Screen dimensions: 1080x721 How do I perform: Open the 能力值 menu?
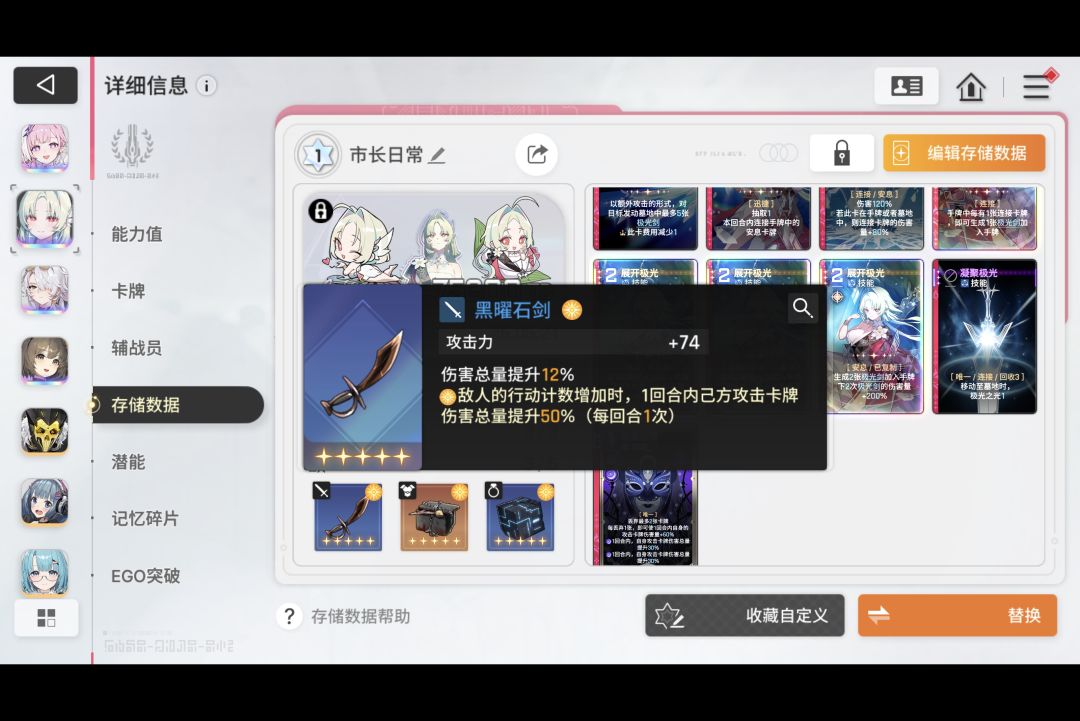click(137, 234)
